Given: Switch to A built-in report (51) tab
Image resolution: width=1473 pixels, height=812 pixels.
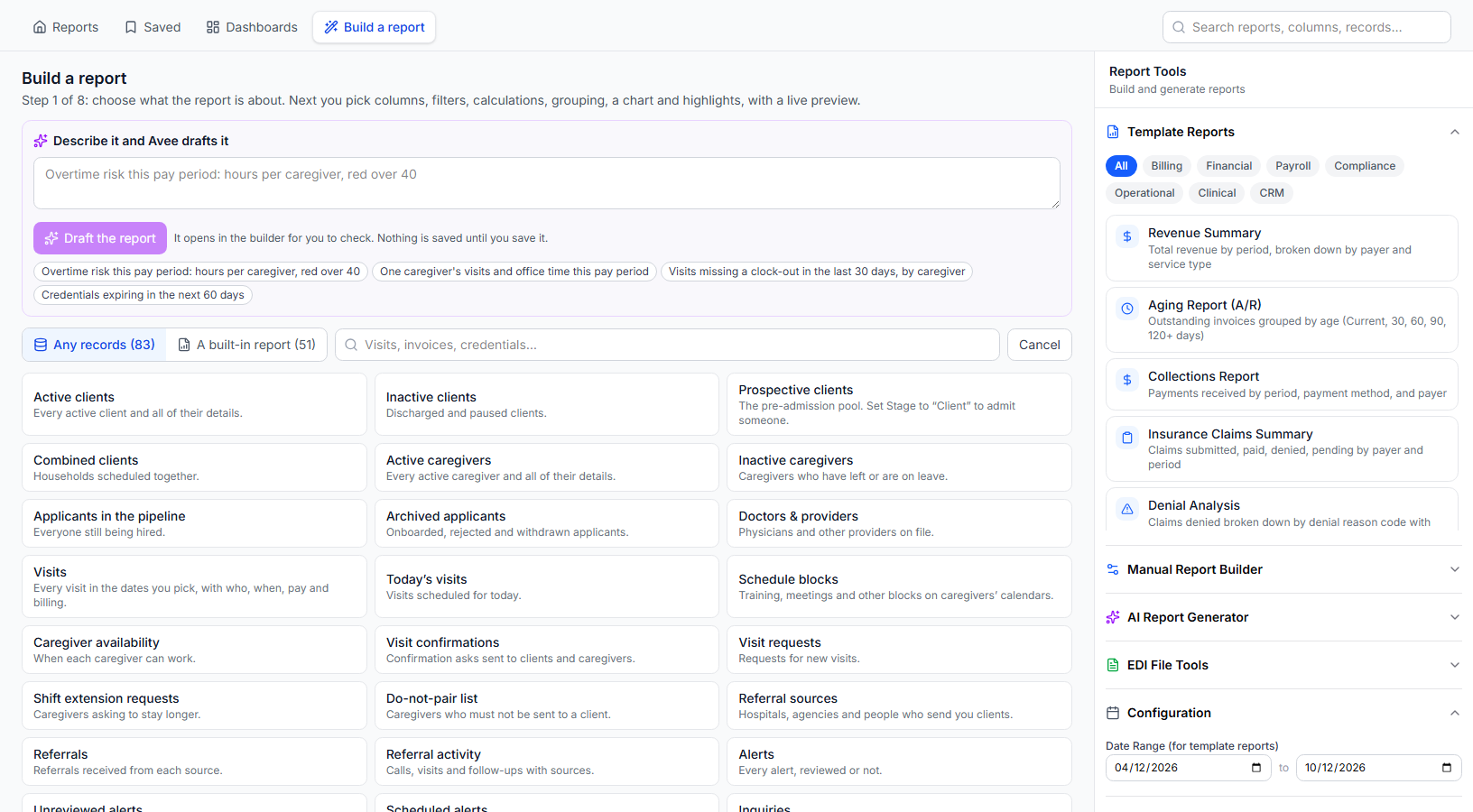Looking at the screenshot, I should (x=247, y=345).
